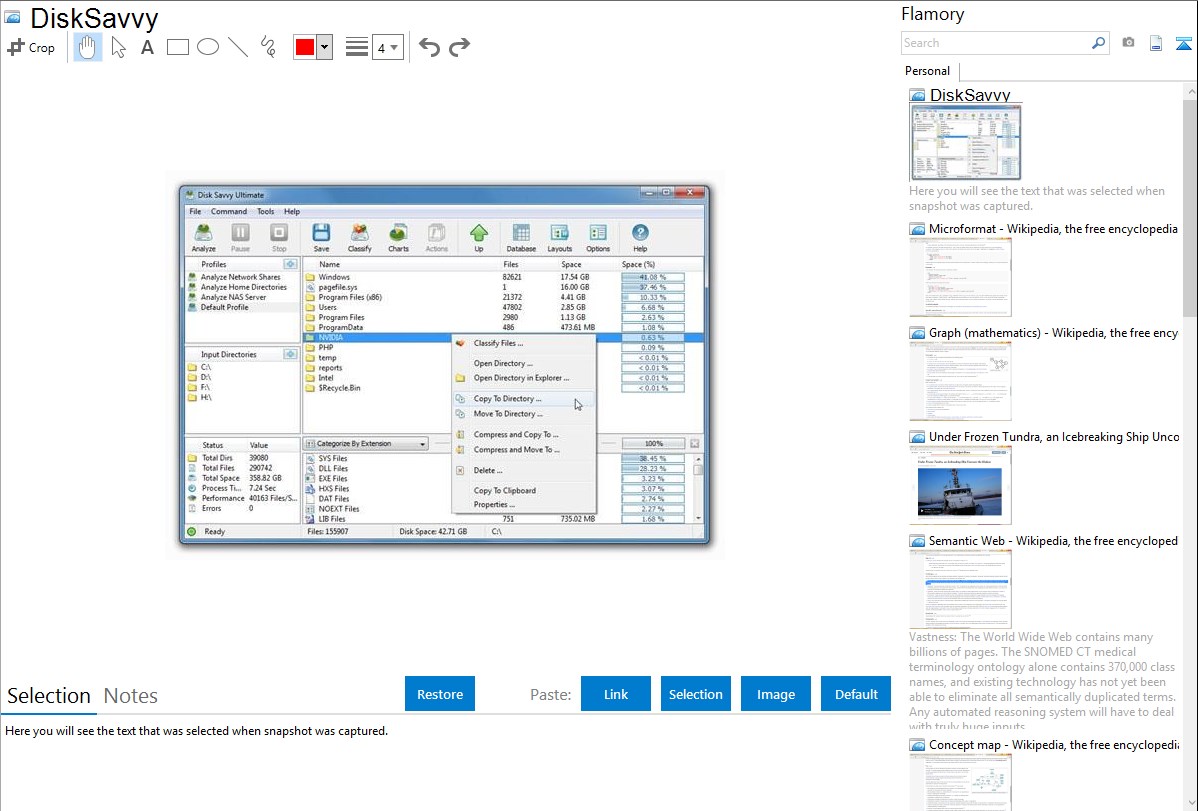Choose the straight line tool

(x=238, y=47)
